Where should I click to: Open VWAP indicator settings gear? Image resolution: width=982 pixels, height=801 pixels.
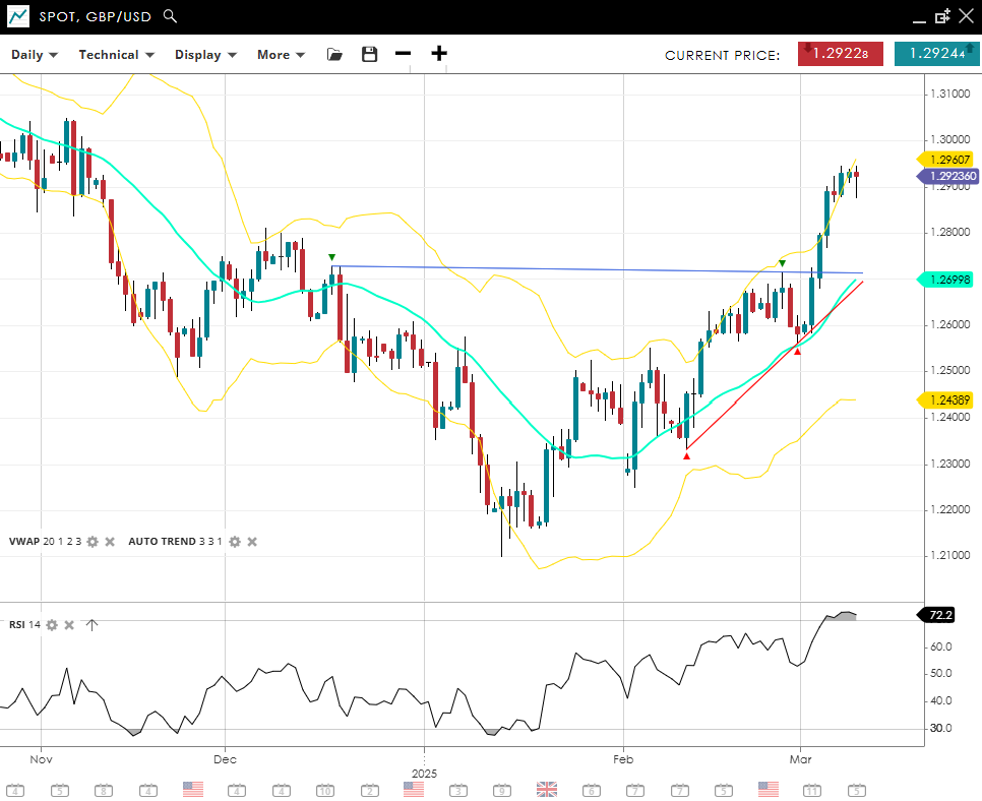pos(92,541)
